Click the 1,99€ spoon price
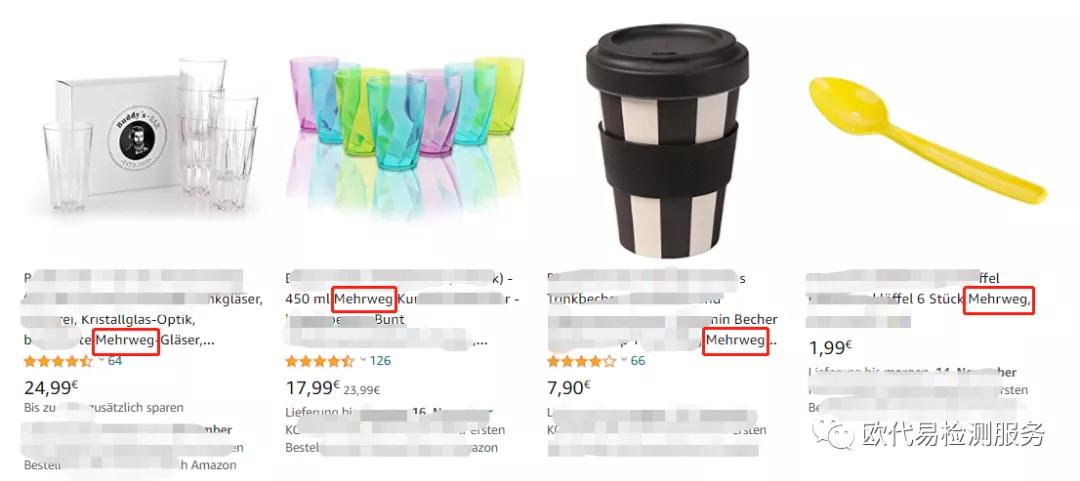The height and width of the screenshot is (481, 1080). click(x=830, y=346)
